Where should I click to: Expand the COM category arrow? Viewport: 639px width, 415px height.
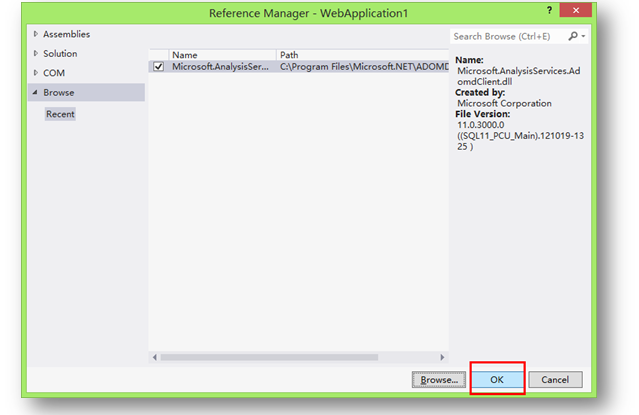(x=36, y=73)
